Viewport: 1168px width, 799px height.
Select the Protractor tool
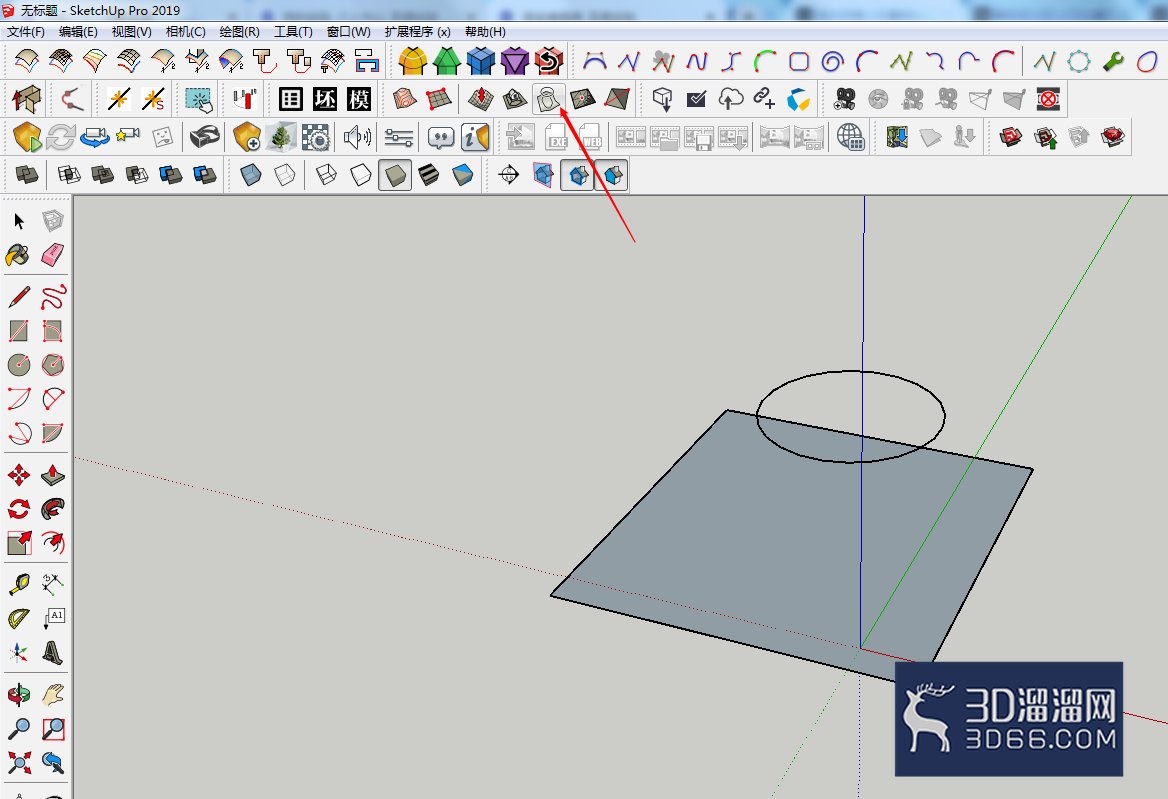click(19, 619)
